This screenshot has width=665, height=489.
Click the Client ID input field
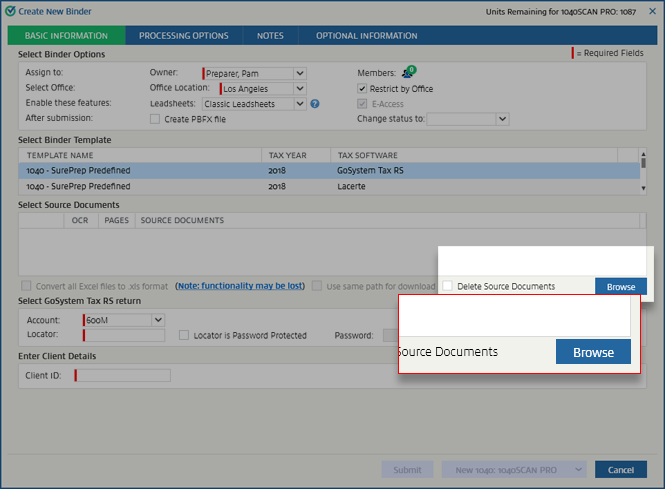coord(122,375)
